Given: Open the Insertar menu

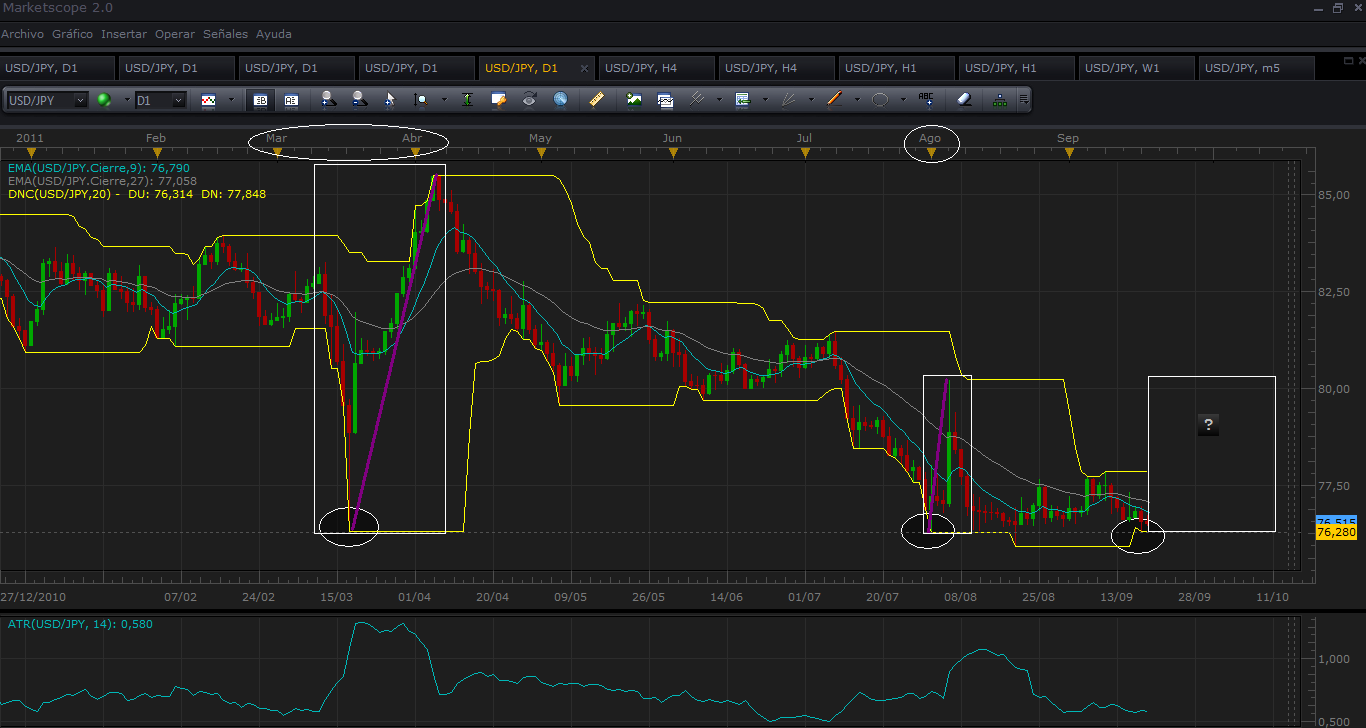Looking at the screenshot, I should [124, 34].
